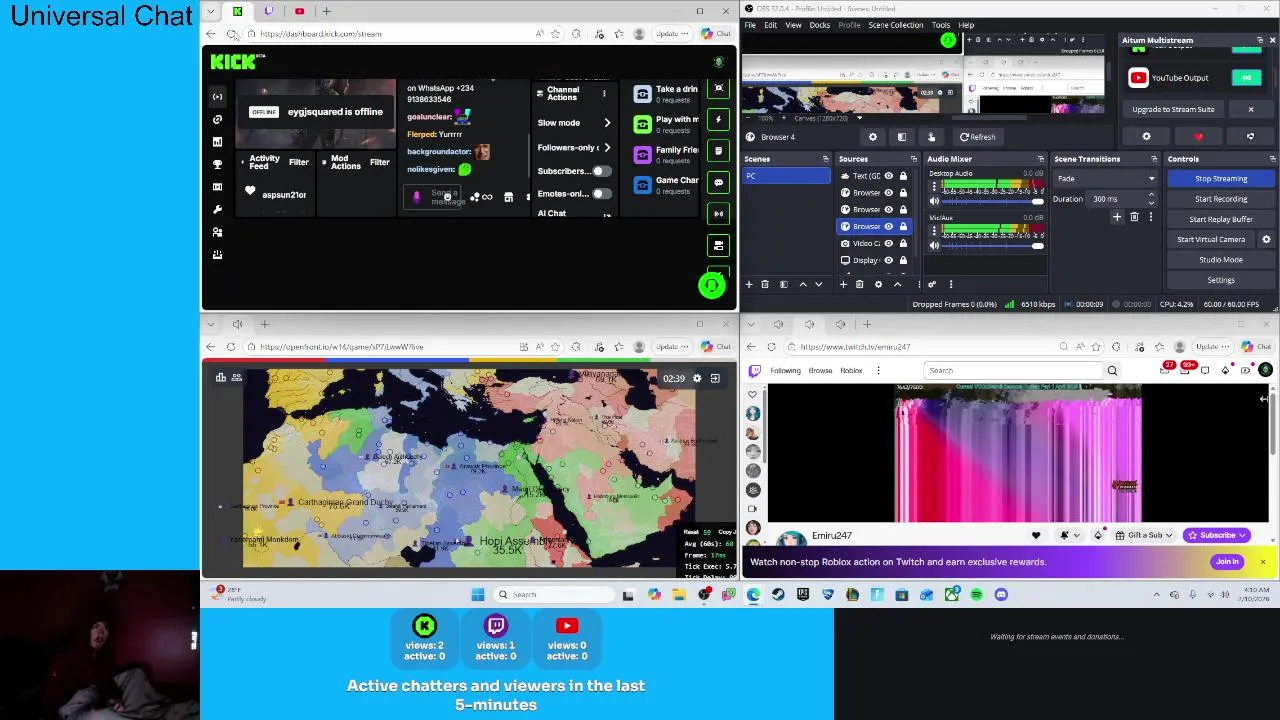Screen dimensions: 1280x720
Task: Open the OBS Docks menu
Action: [x=819, y=25]
